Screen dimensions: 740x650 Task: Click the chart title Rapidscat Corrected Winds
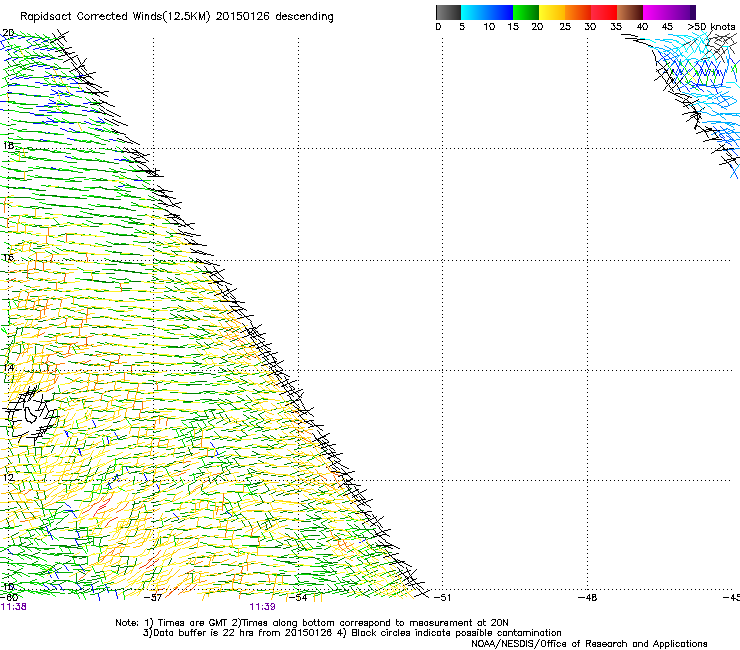click(x=177, y=17)
